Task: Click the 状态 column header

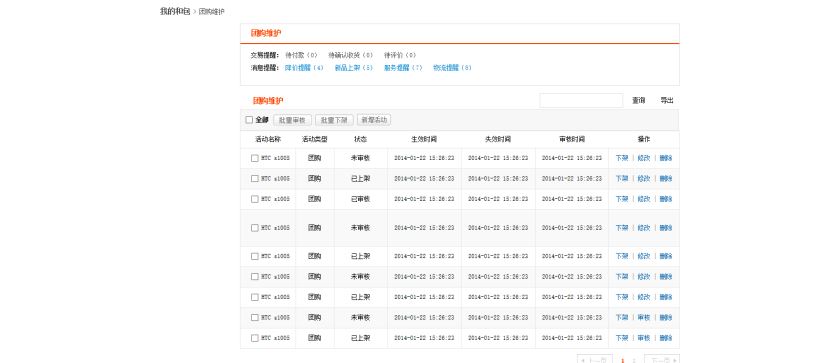Action: [x=361, y=139]
